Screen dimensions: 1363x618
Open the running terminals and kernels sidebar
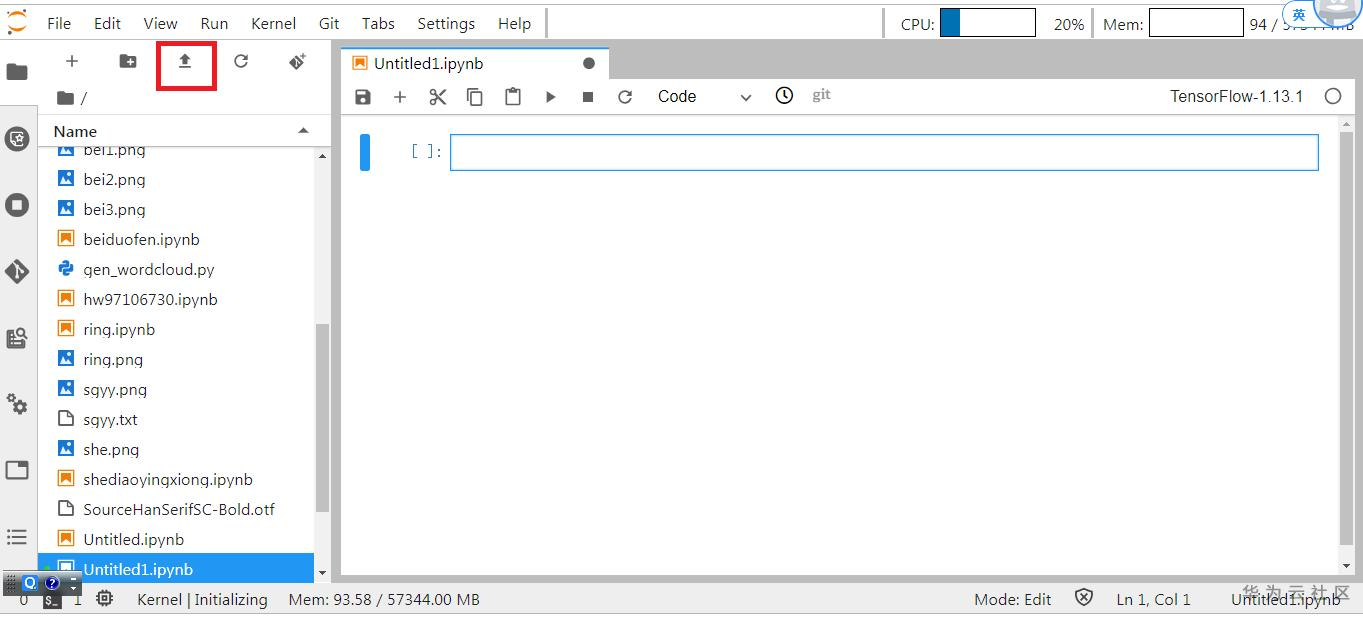[17, 205]
